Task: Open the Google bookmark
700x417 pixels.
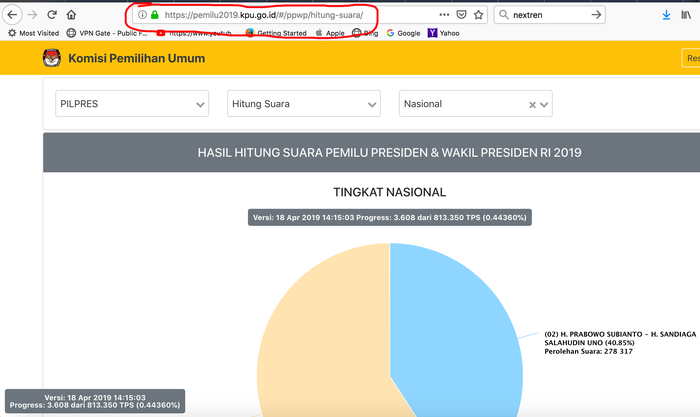Action: point(403,33)
